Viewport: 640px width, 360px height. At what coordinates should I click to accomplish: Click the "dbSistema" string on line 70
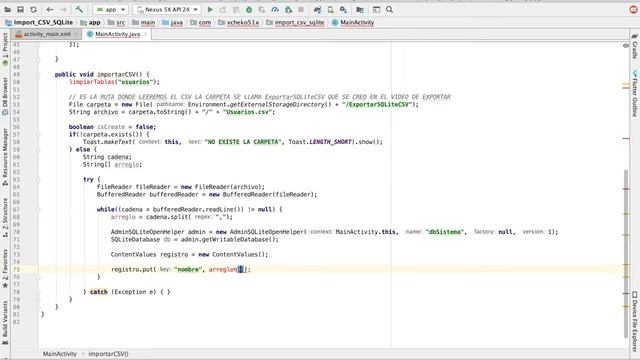tap(445, 232)
